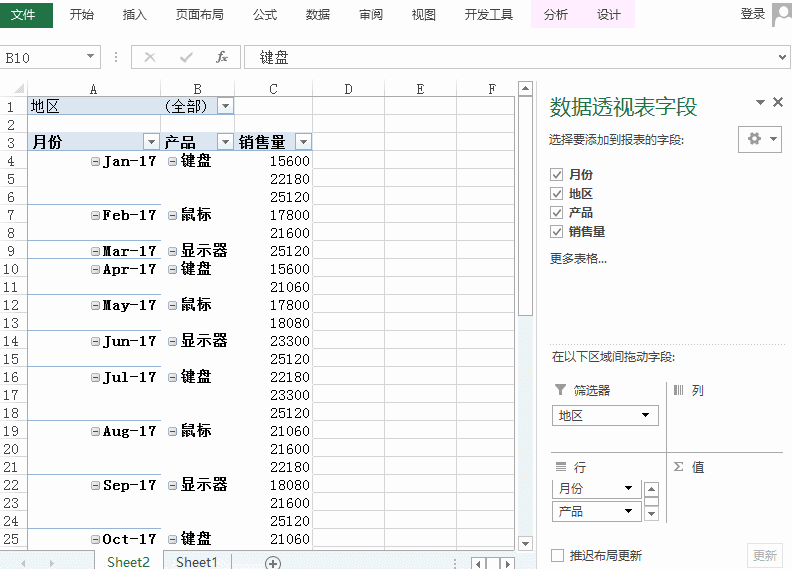792x569 pixels.
Task: Open the field list tools gear menu
Action: tap(759, 139)
